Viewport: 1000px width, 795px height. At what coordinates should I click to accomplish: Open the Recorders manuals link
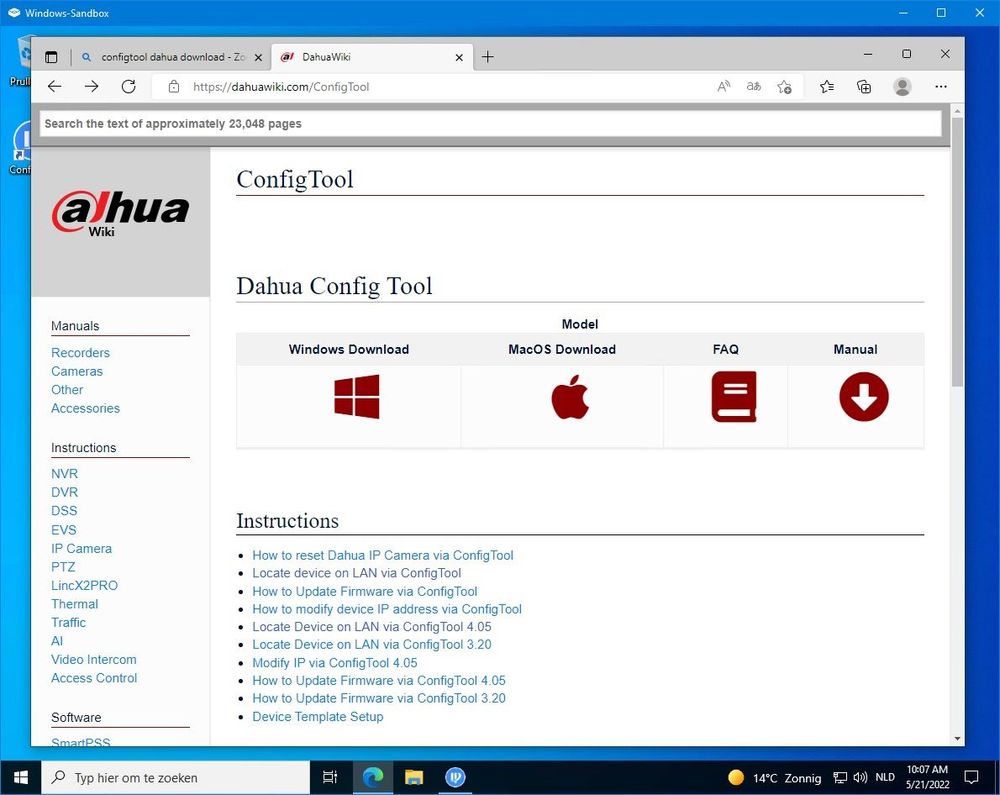tap(80, 353)
